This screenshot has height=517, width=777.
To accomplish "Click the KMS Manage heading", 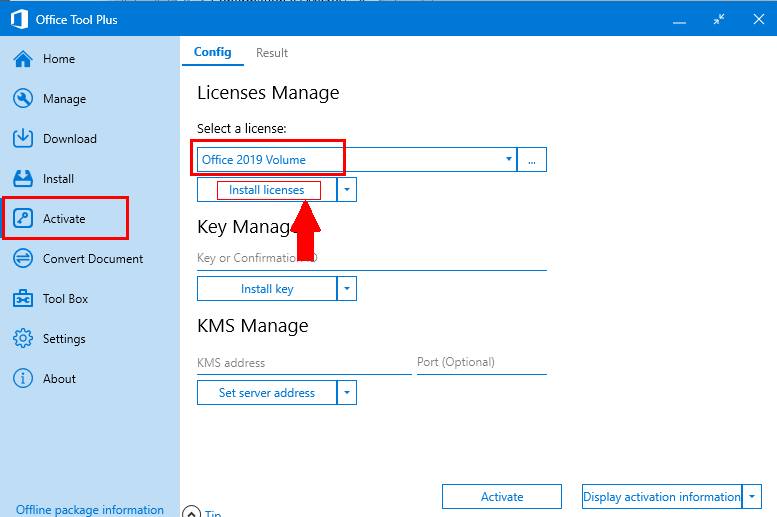I will [x=253, y=326].
